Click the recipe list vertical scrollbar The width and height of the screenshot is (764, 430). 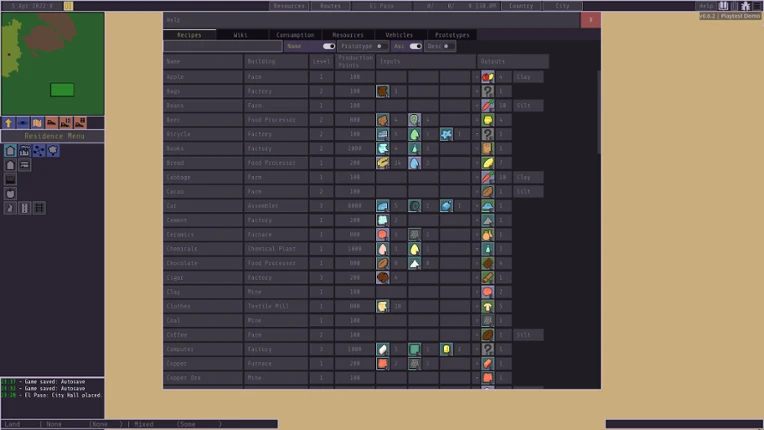click(598, 112)
